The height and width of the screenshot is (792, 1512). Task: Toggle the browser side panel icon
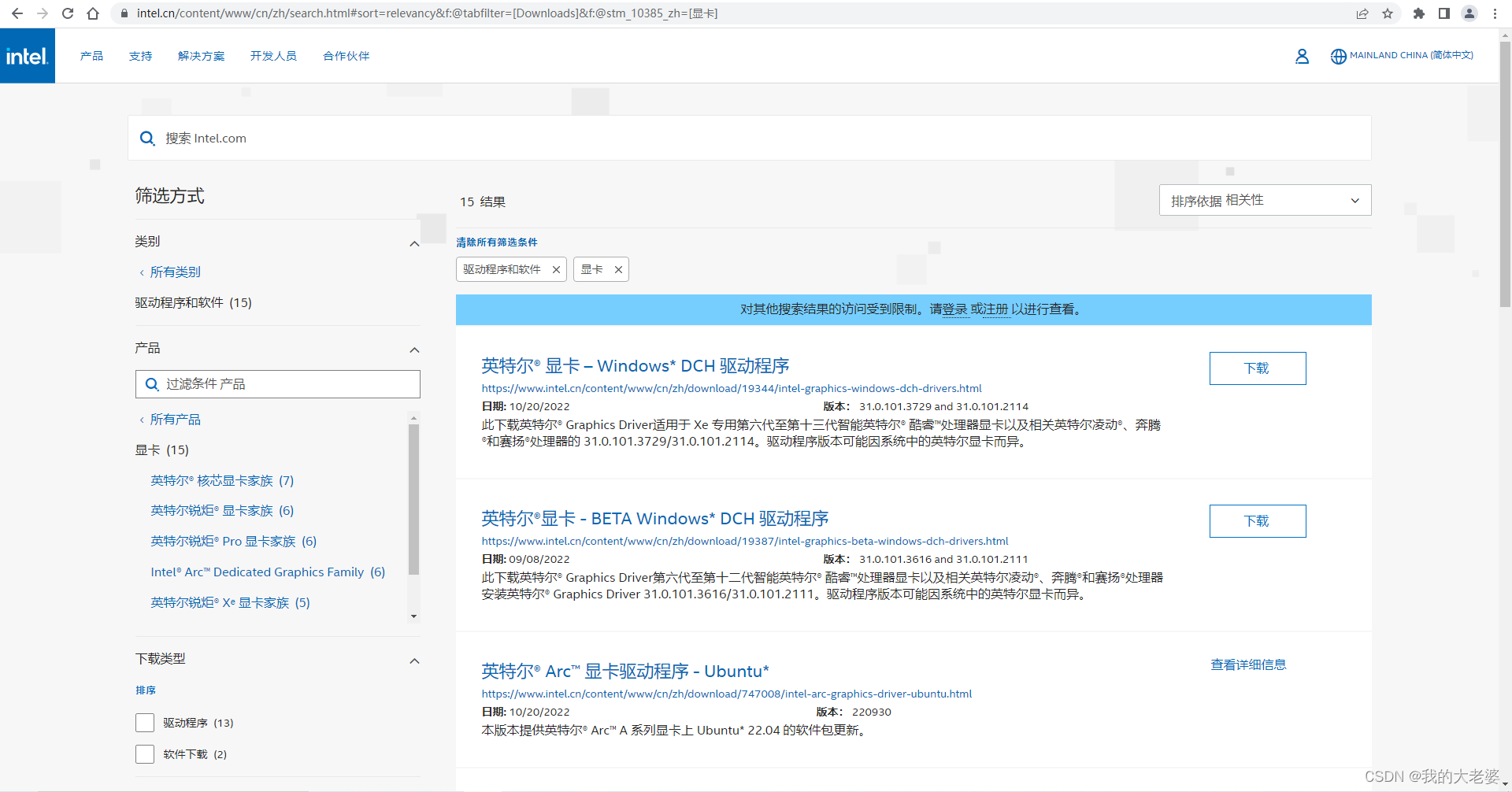(x=1444, y=13)
